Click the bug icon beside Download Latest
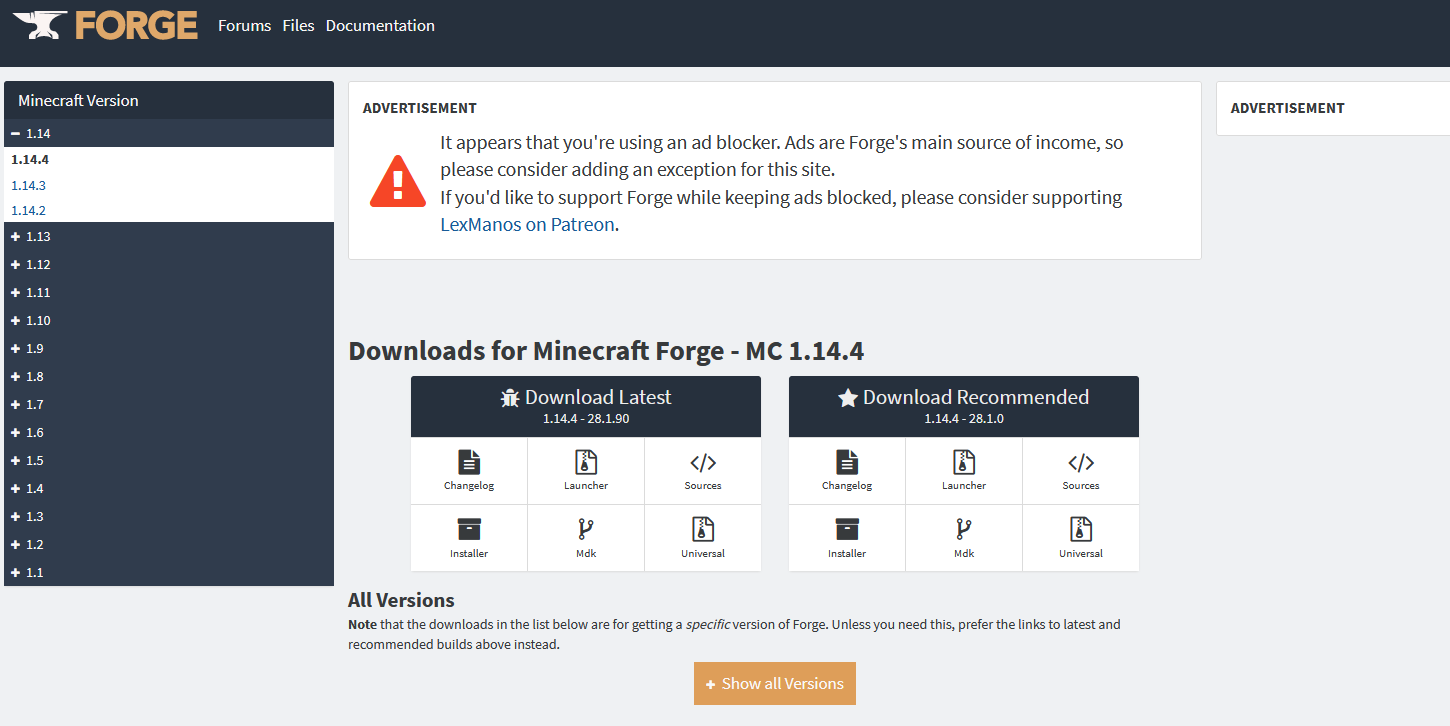This screenshot has height=726, width=1450. 510,398
